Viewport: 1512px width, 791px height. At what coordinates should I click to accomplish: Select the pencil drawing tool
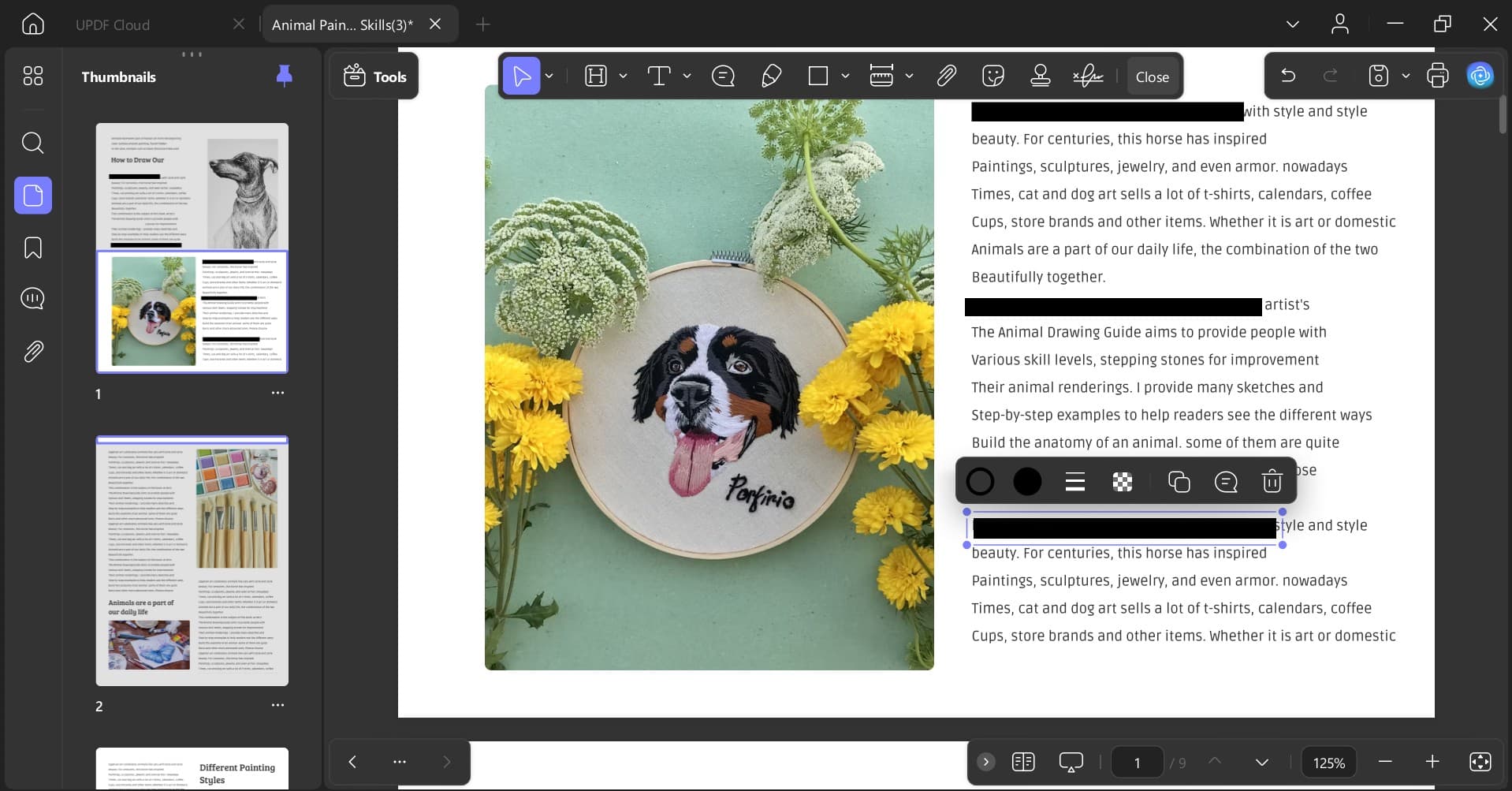[771, 76]
